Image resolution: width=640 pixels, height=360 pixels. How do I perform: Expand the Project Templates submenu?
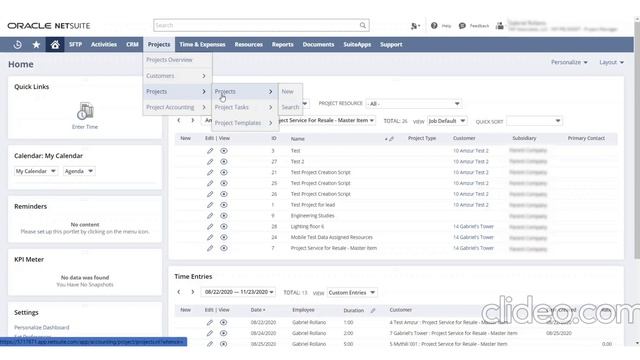coord(244,123)
